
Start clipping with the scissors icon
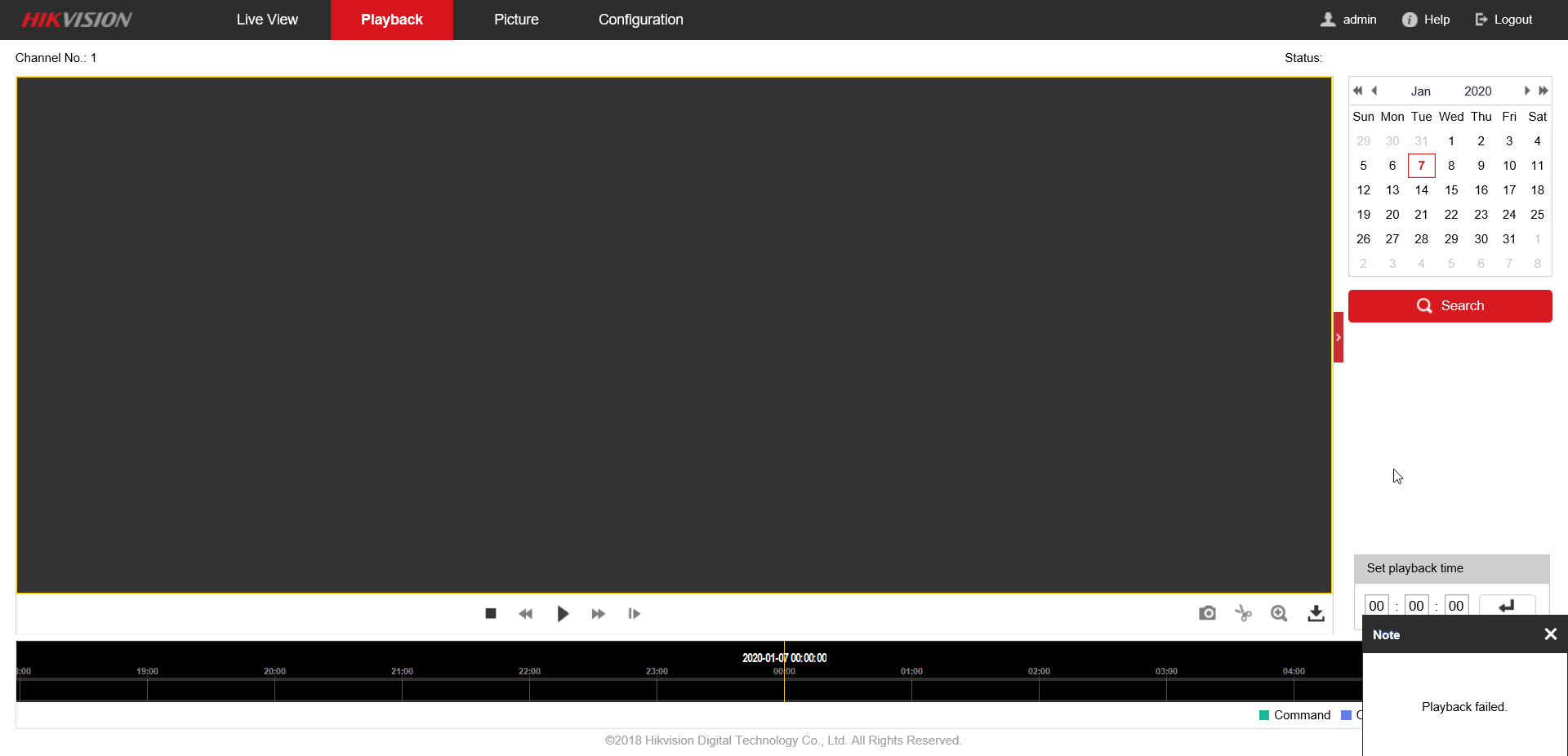coord(1243,613)
